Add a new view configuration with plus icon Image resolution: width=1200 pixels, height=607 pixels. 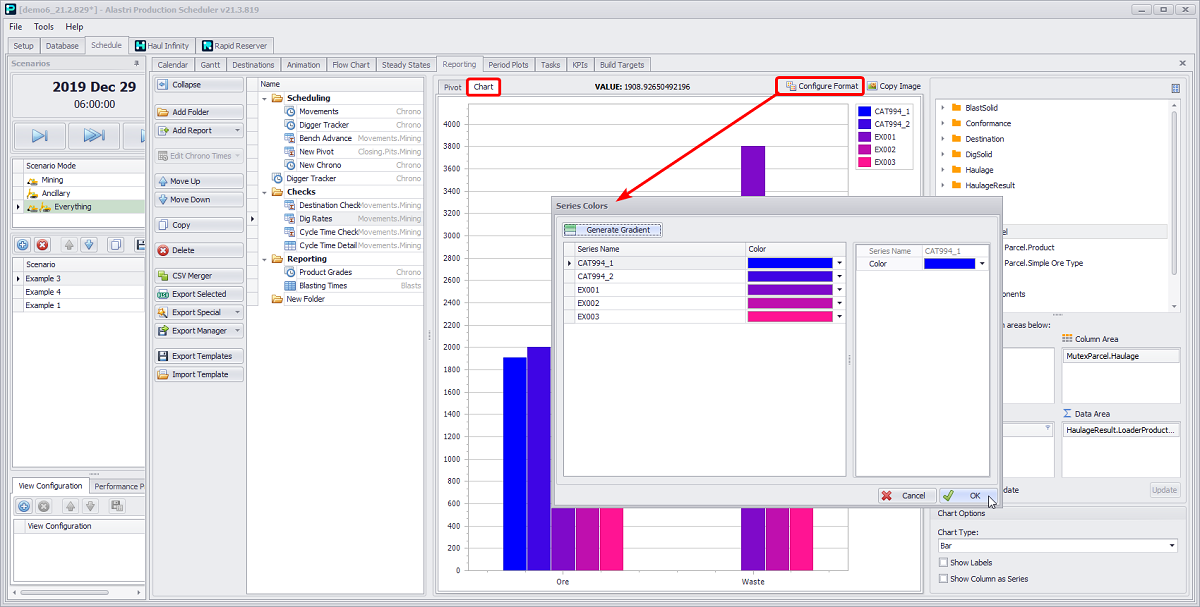(x=24, y=507)
